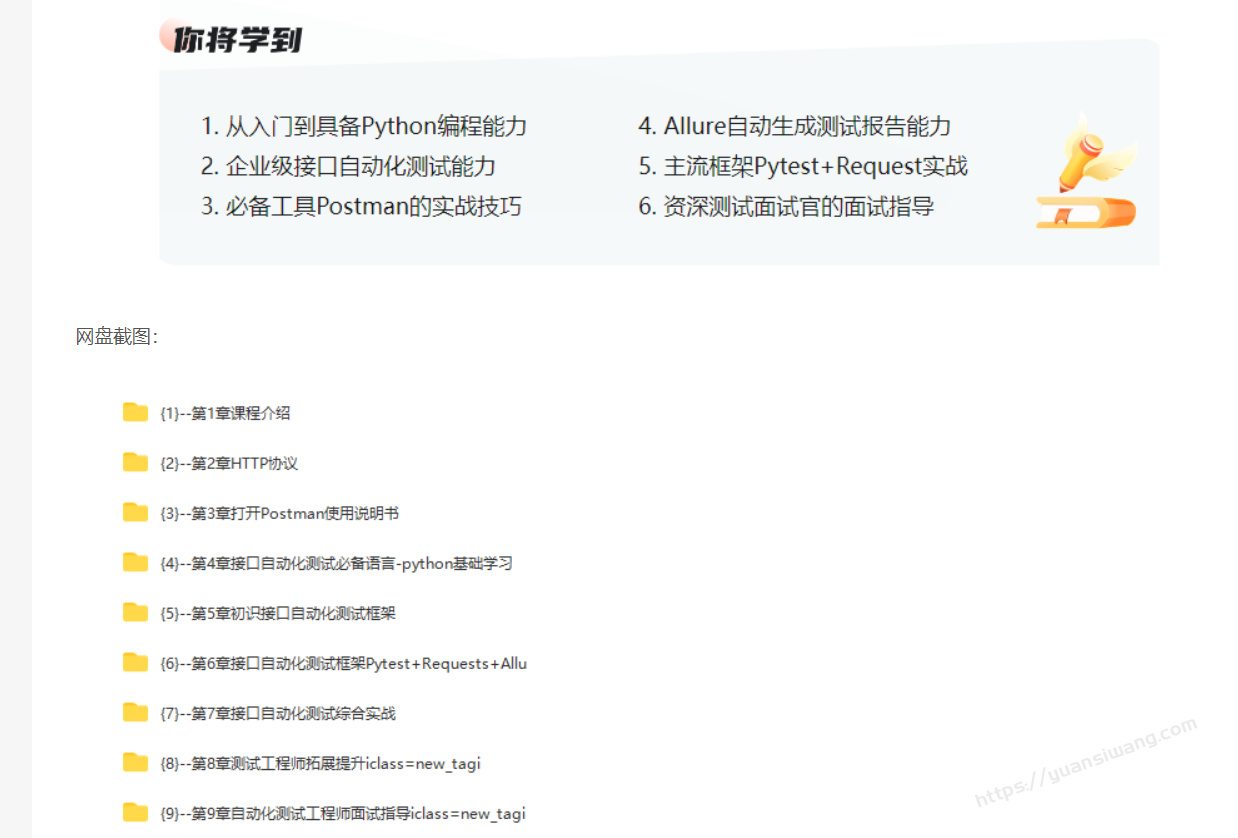The image size is (1238, 838).
Task: Select text {1}--第1章课程介绍
Action: point(225,413)
